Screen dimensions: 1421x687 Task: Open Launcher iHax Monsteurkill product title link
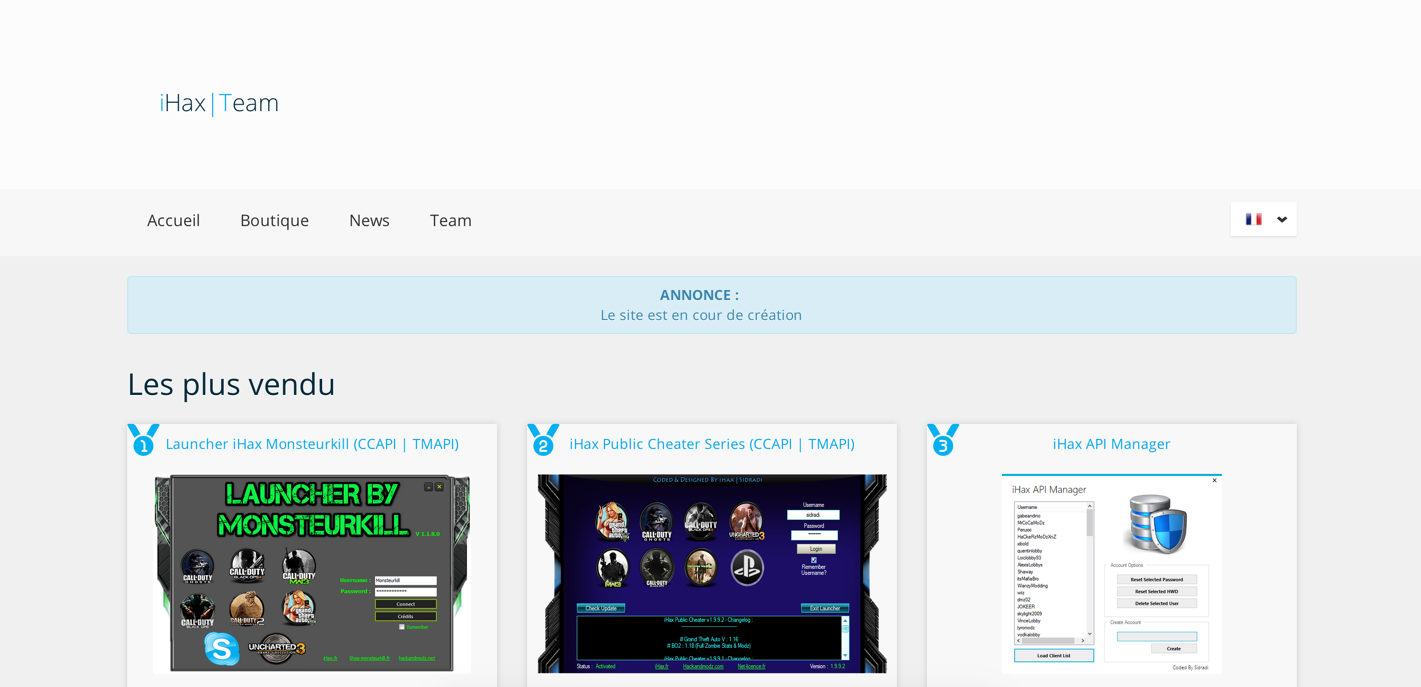tap(312, 444)
